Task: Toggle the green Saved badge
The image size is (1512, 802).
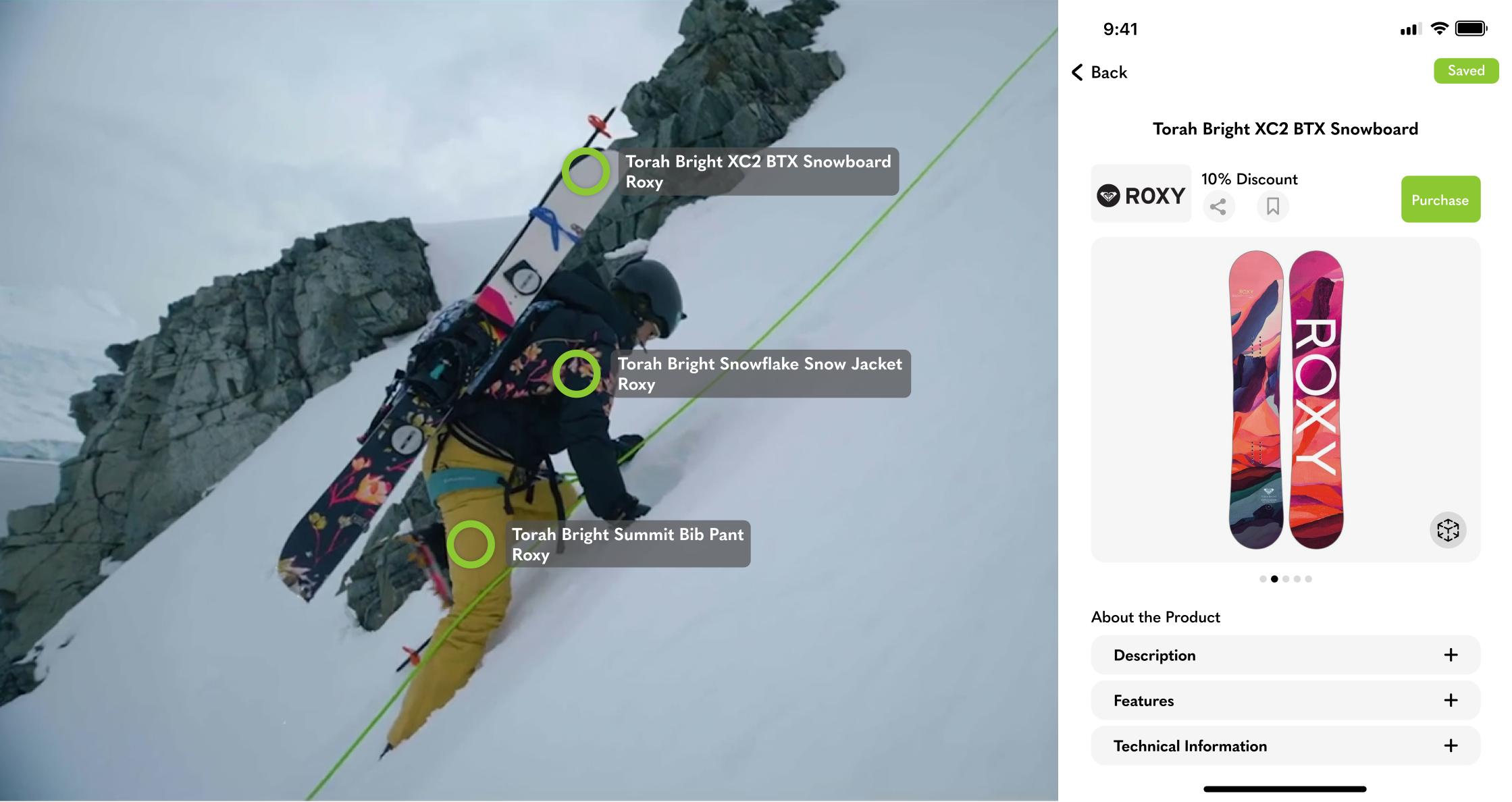Action: click(x=1465, y=71)
